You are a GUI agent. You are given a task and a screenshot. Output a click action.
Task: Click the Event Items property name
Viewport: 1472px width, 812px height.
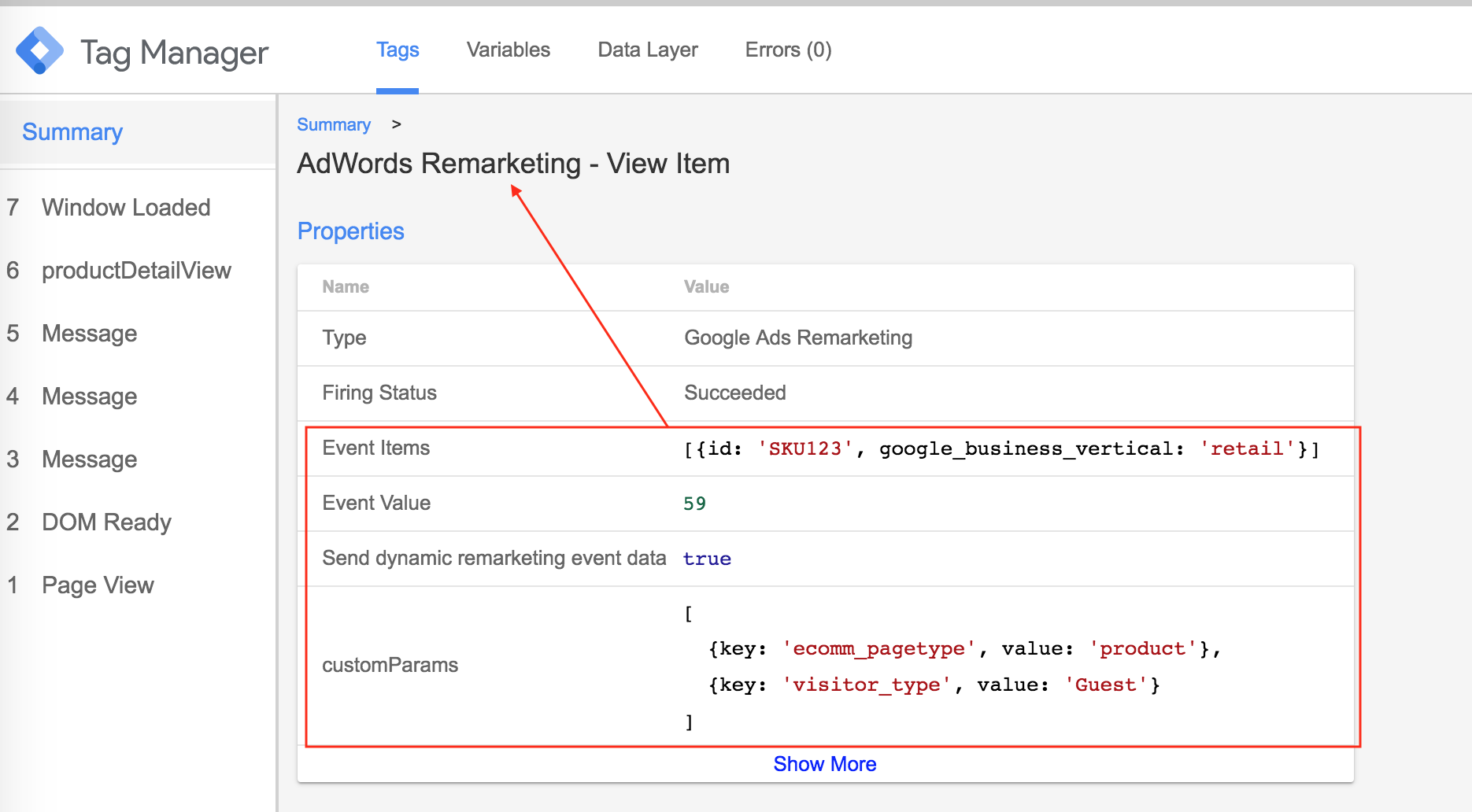(x=376, y=448)
